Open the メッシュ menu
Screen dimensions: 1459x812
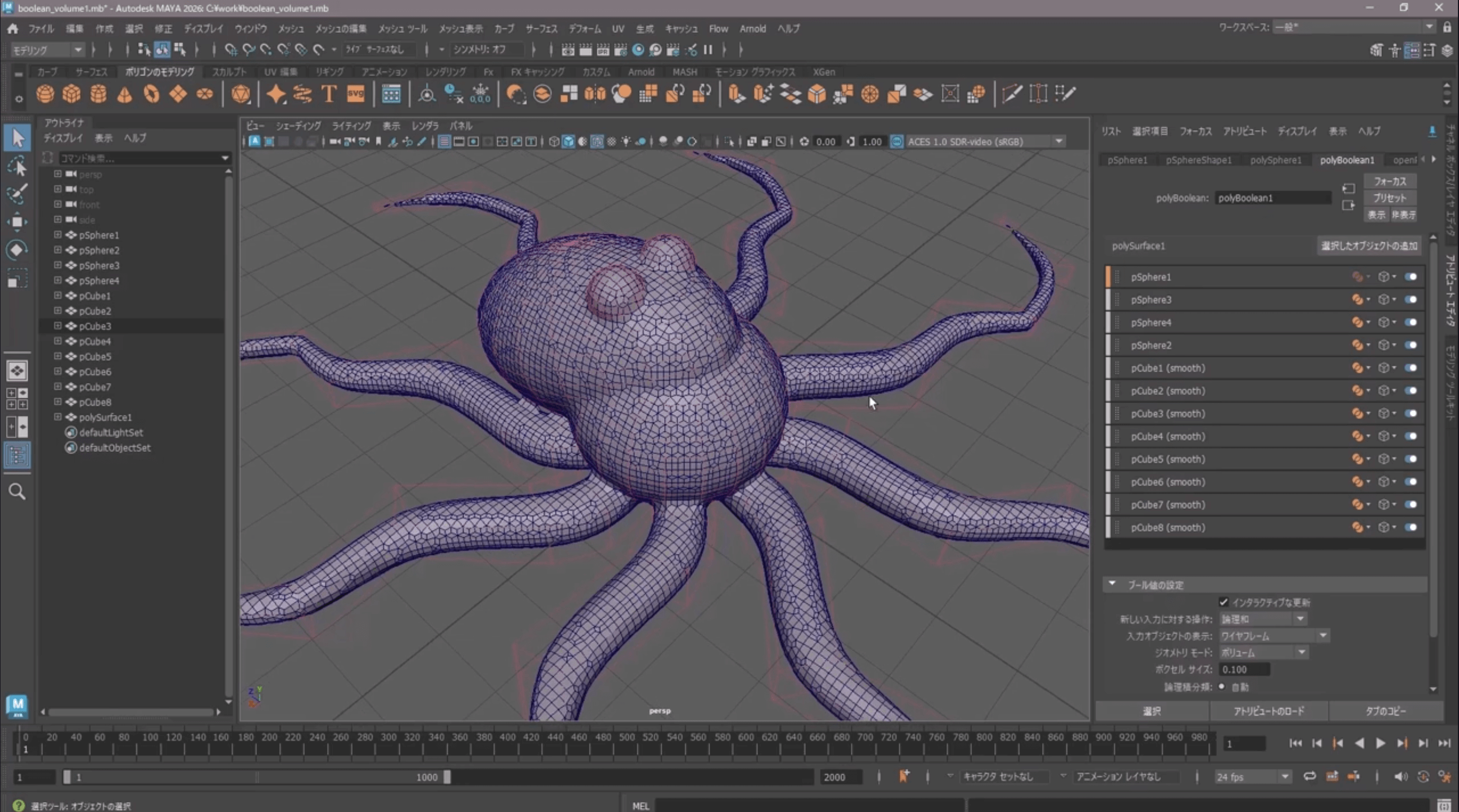[291, 28]
